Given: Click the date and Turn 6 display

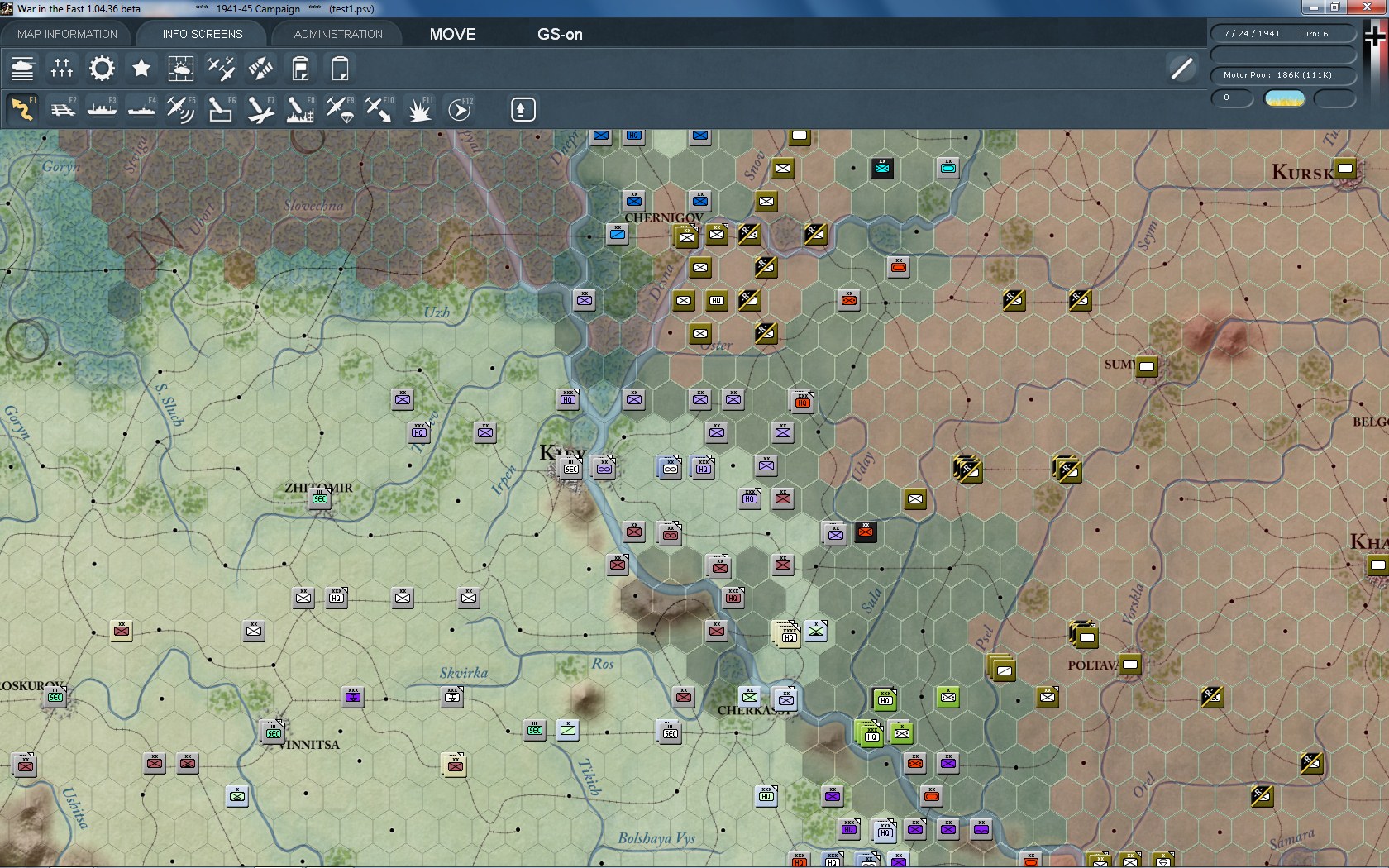Looking at the screenshot, I should pyautogui.click(x=1283, y=33).
